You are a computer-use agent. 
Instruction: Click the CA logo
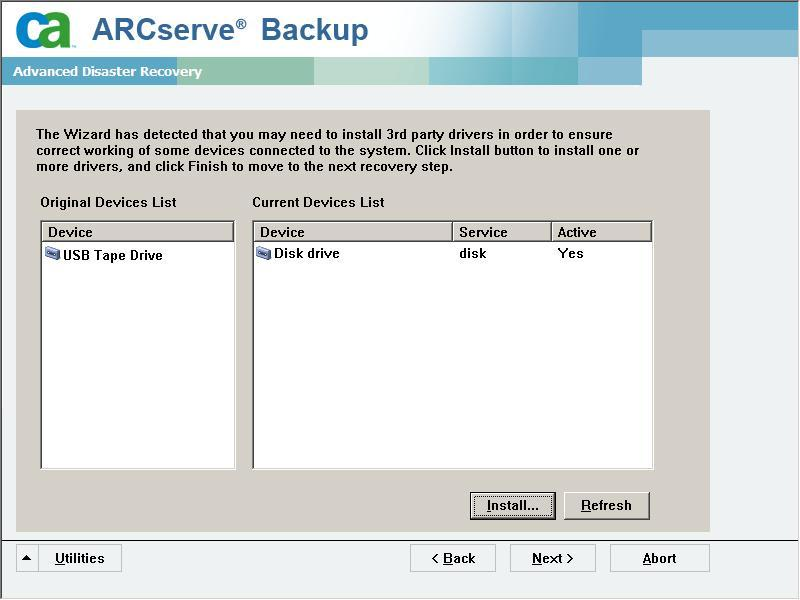pos(43,30)
